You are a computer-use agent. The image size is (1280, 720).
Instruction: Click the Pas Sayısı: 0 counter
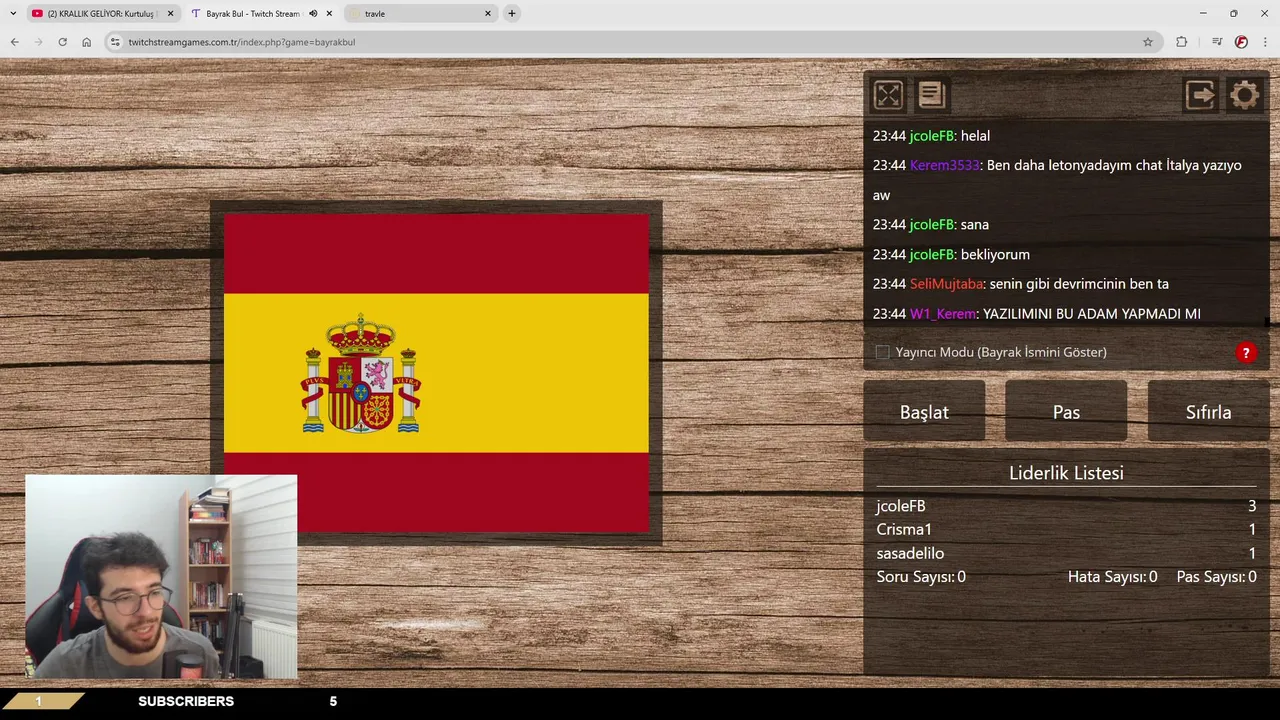point(1216,577)
